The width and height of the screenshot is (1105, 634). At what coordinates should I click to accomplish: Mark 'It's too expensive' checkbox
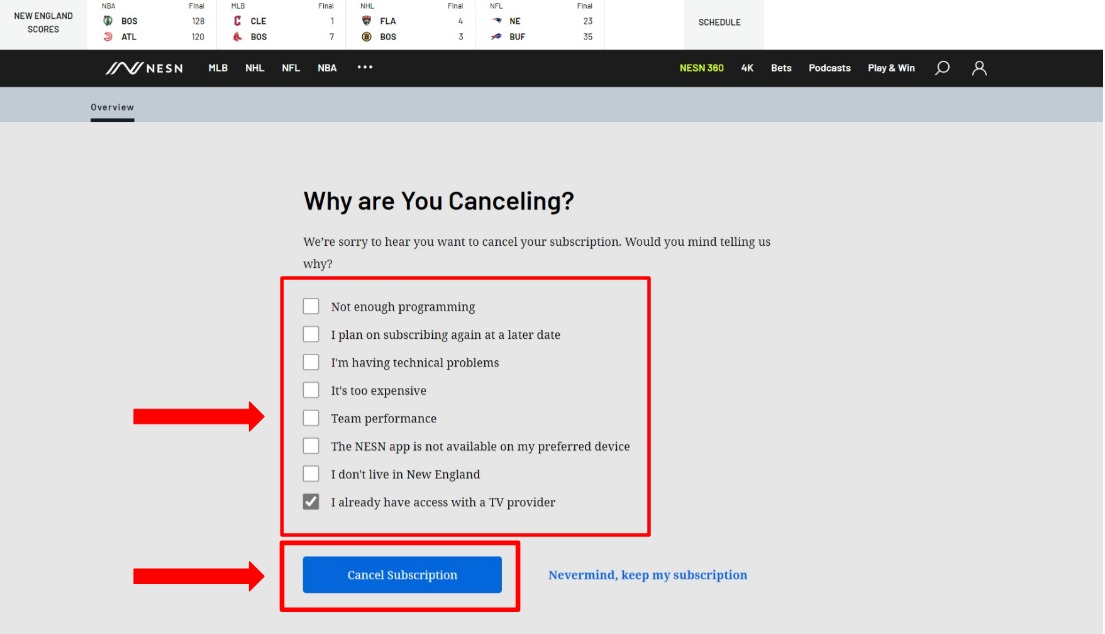click(x=311, y=390)
